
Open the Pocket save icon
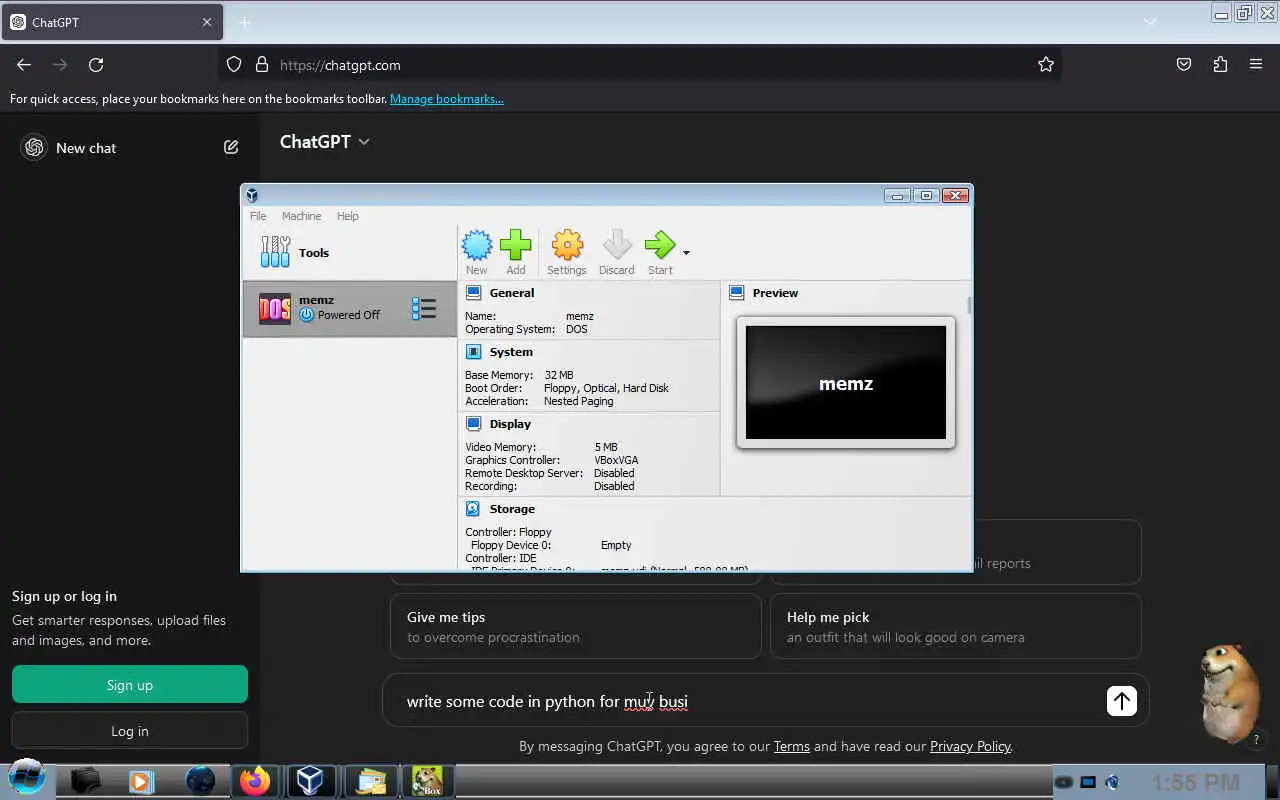click(1184, 64)
